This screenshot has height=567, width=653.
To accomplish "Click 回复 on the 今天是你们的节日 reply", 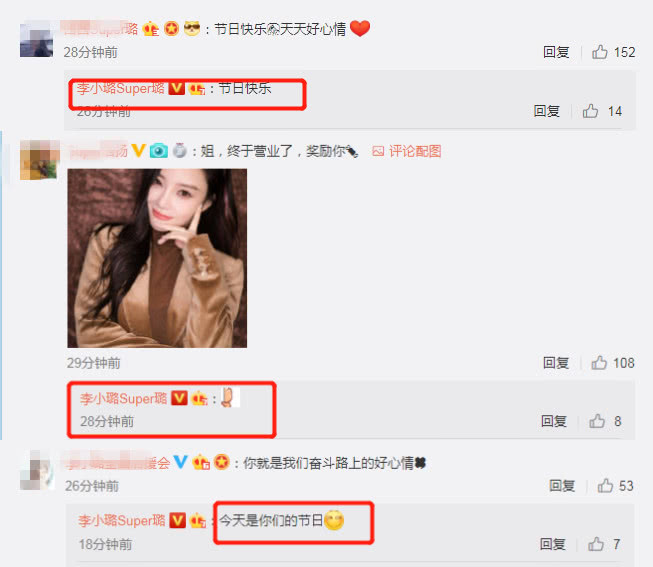I will (x=553, y=544).
